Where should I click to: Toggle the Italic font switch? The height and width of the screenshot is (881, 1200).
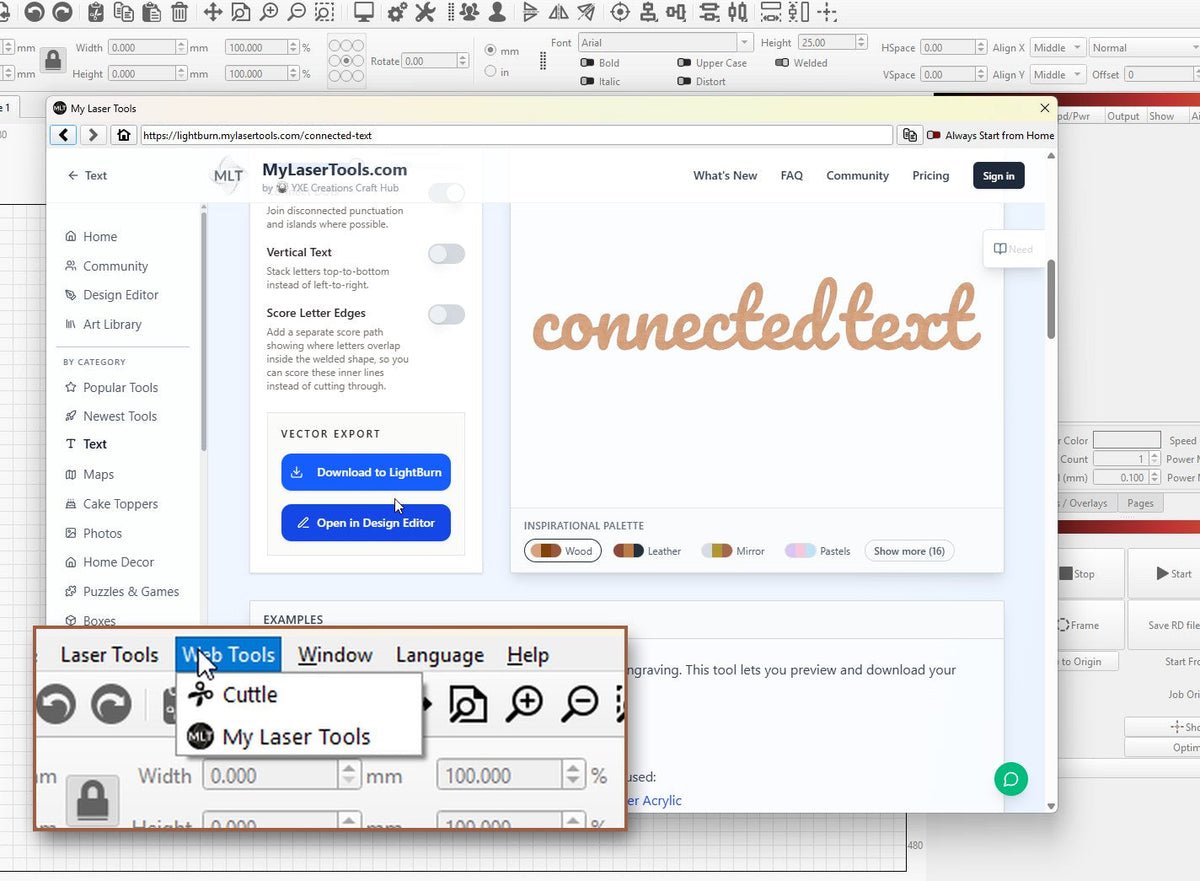pos(587,82)
